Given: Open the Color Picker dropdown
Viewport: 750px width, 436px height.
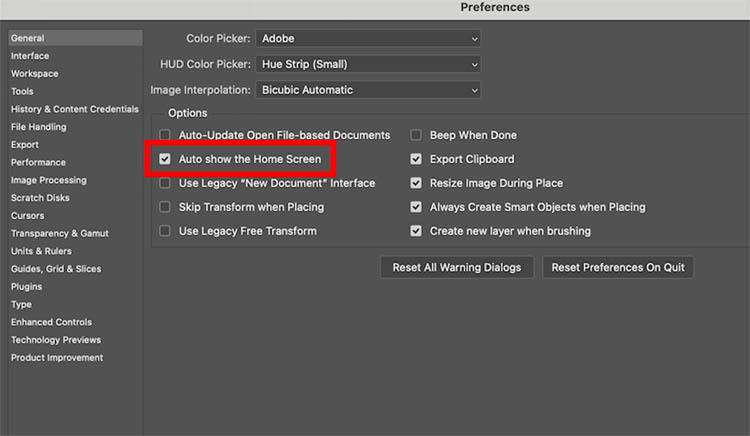Looking at the screenshot, I should coord(368,38).
